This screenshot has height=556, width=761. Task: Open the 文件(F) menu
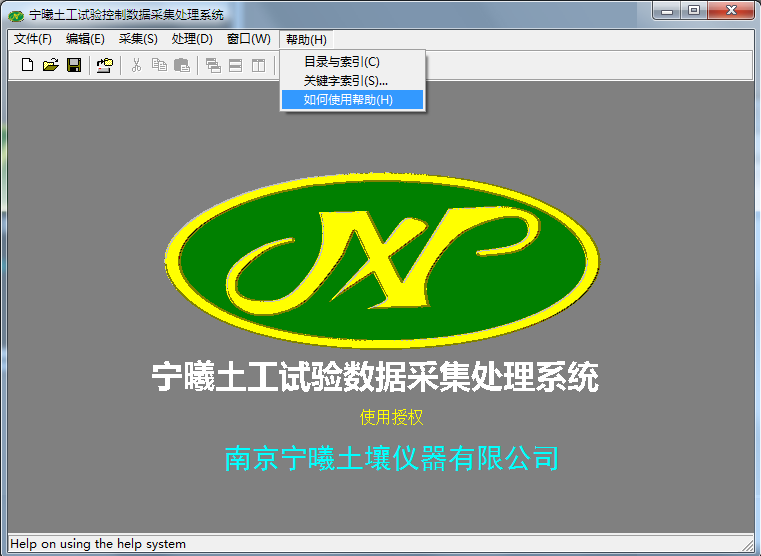tap(33, 39)
